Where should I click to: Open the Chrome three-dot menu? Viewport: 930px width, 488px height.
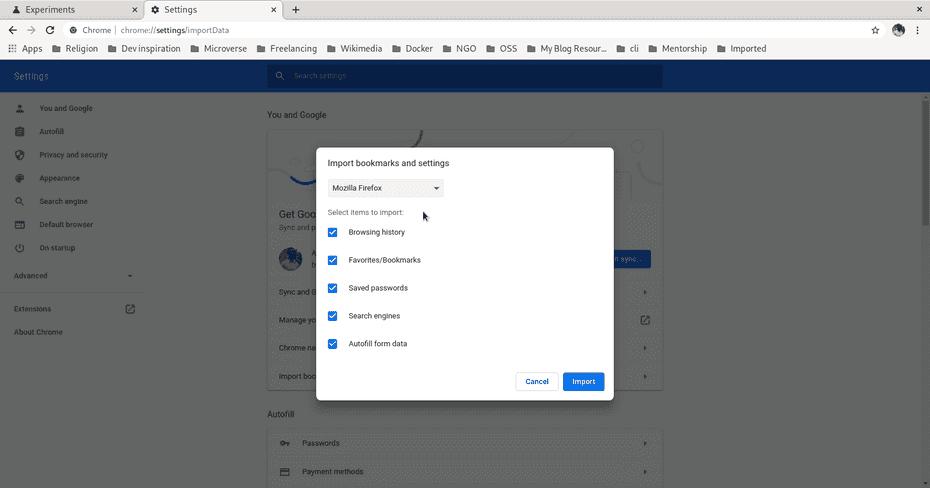[x=917, y=30]
